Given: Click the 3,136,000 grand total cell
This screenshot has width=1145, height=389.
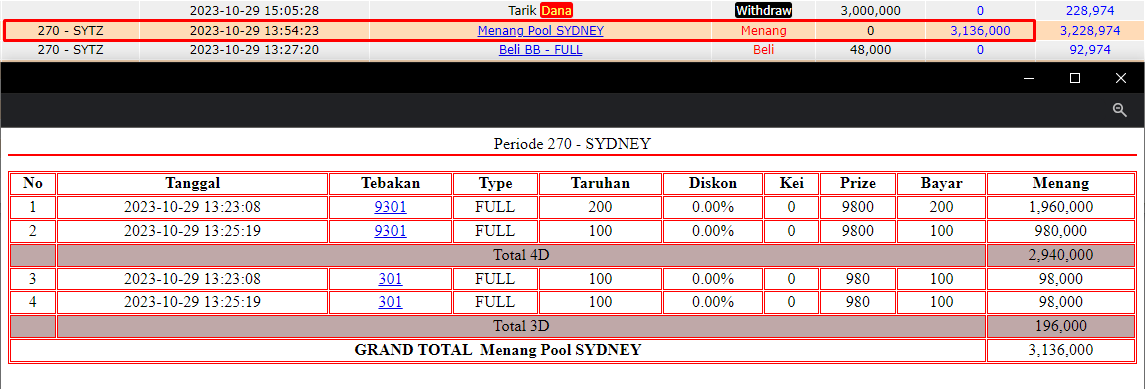Looking at the screenshot, I should [x=1061, y=350].
